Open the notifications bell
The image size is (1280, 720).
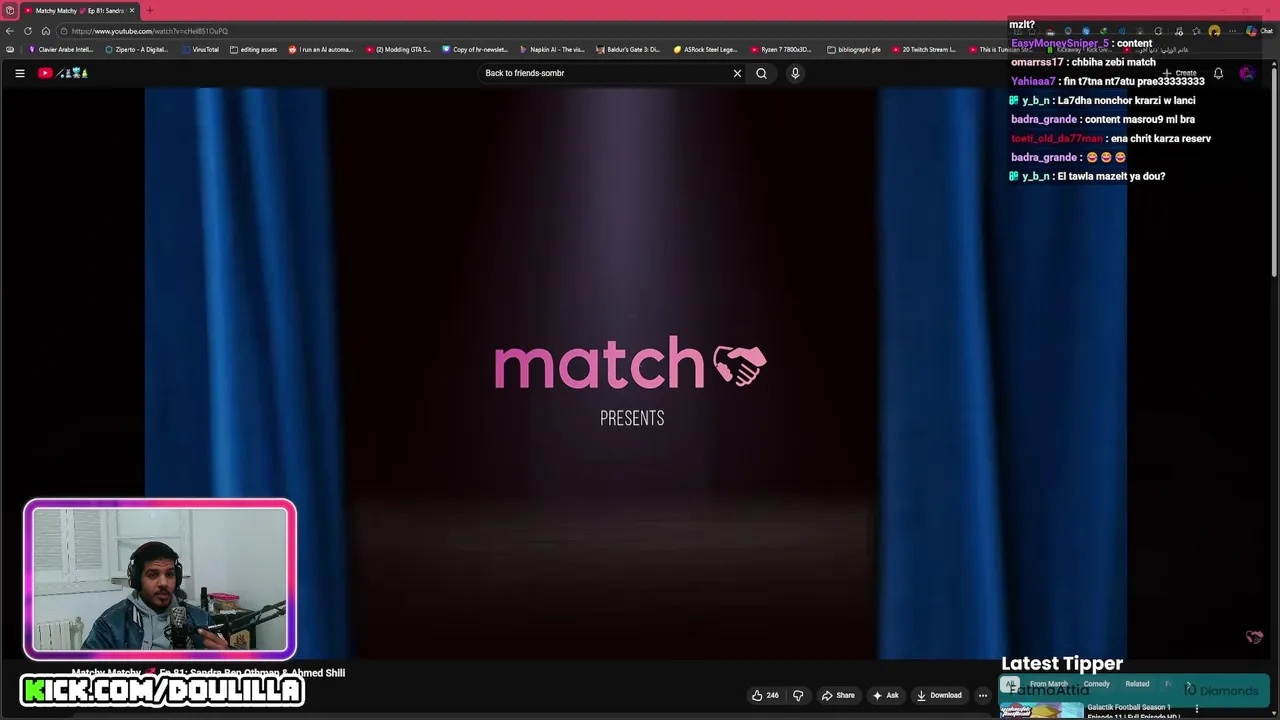click(x=1218, y=73)
